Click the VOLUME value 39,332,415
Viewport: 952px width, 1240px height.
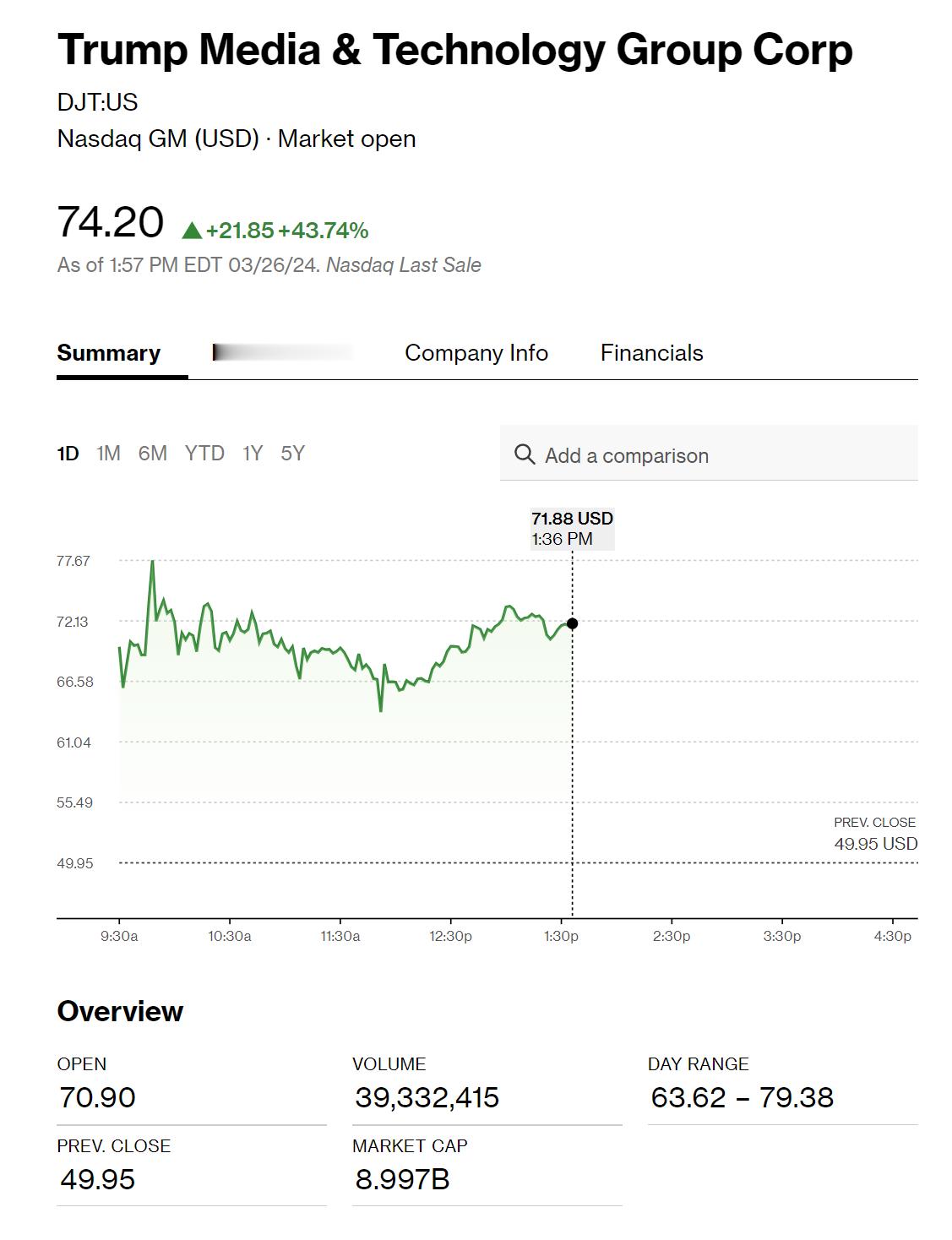pyautogui.click(x=427, y=1097)
